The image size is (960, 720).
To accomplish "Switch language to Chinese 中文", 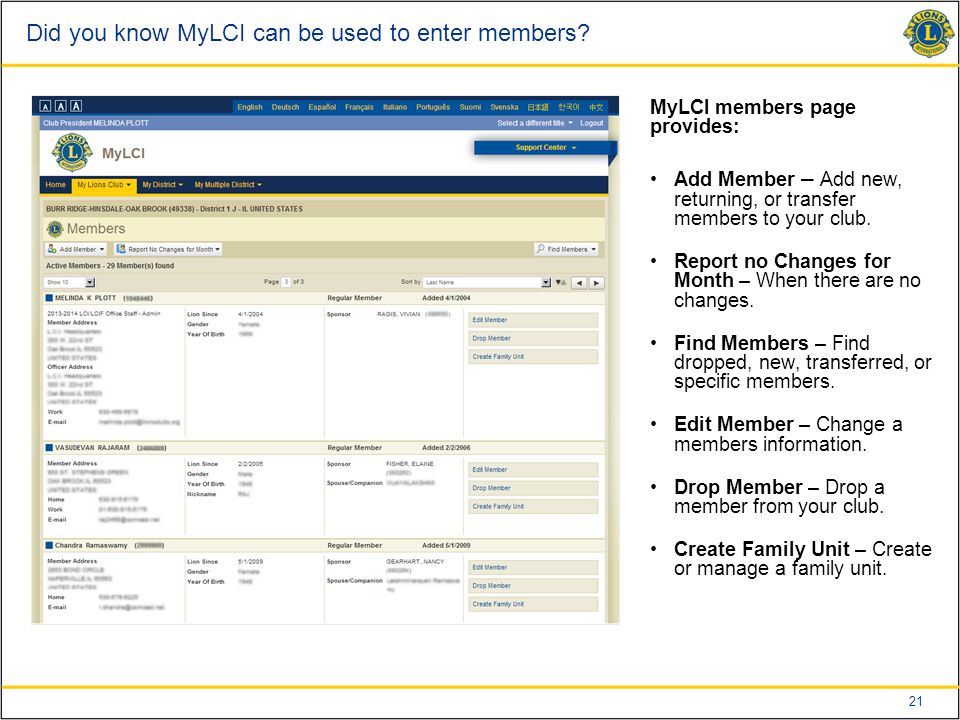I will click(x=596, y=107).
